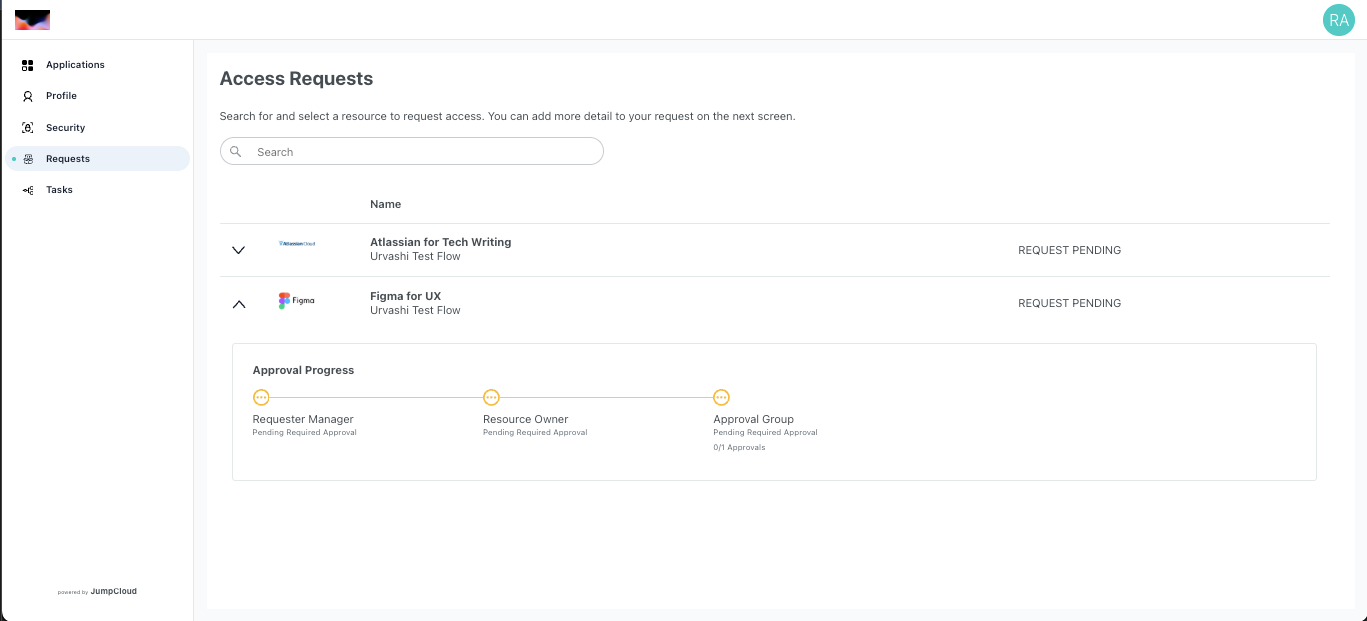
Task: Click the approval progress line between steps
Action: [376, 397]
